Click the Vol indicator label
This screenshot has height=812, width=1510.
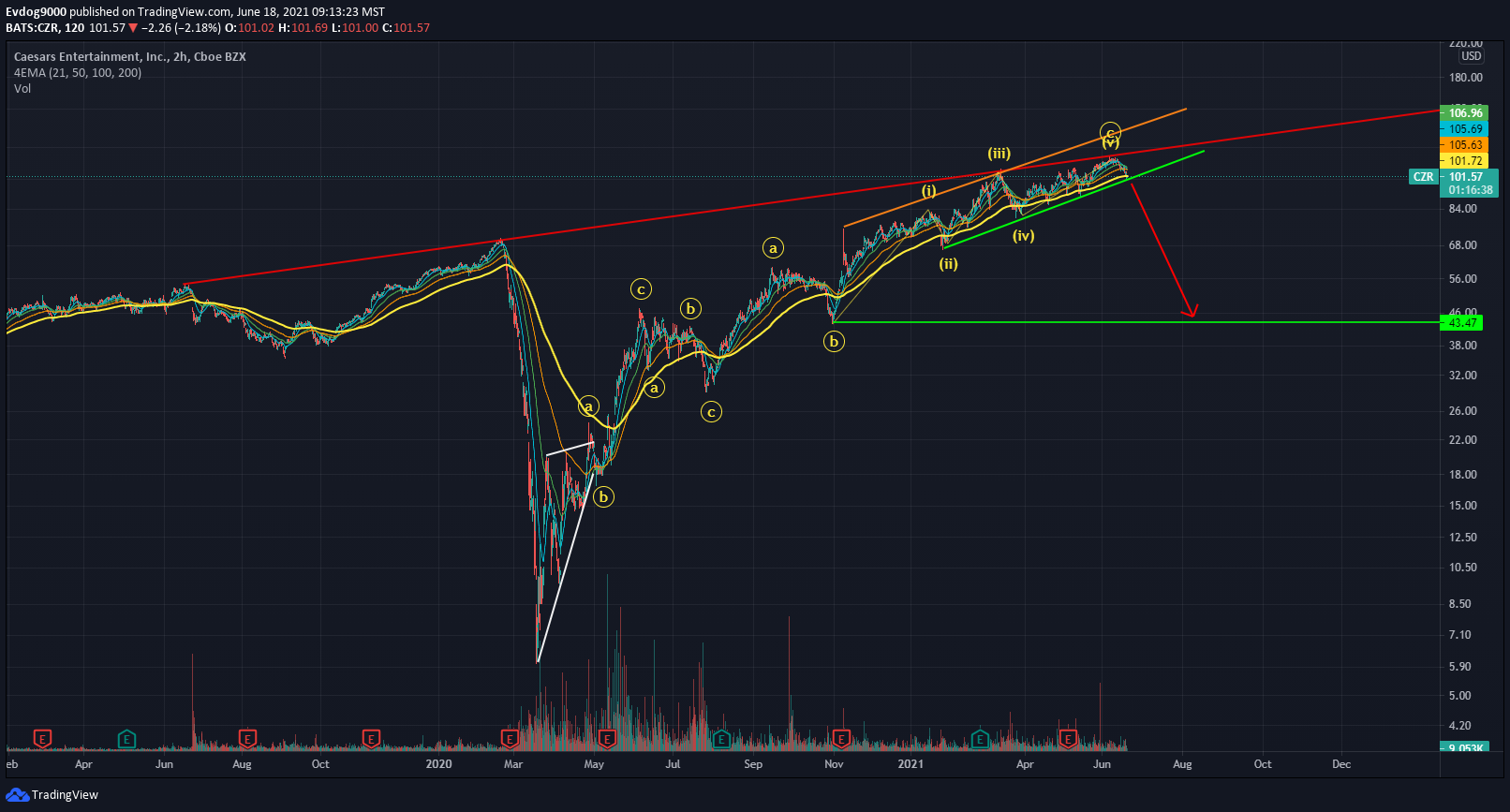22,89
